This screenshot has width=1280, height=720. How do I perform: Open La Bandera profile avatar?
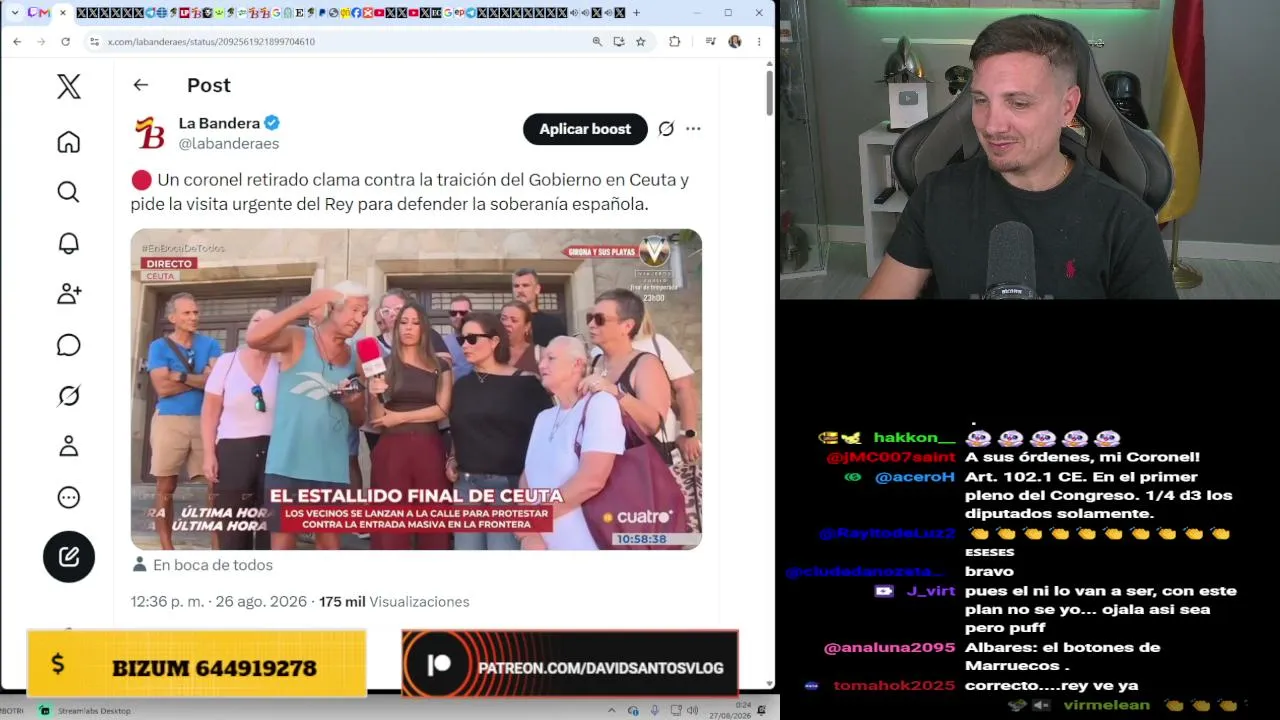point(149,132)
